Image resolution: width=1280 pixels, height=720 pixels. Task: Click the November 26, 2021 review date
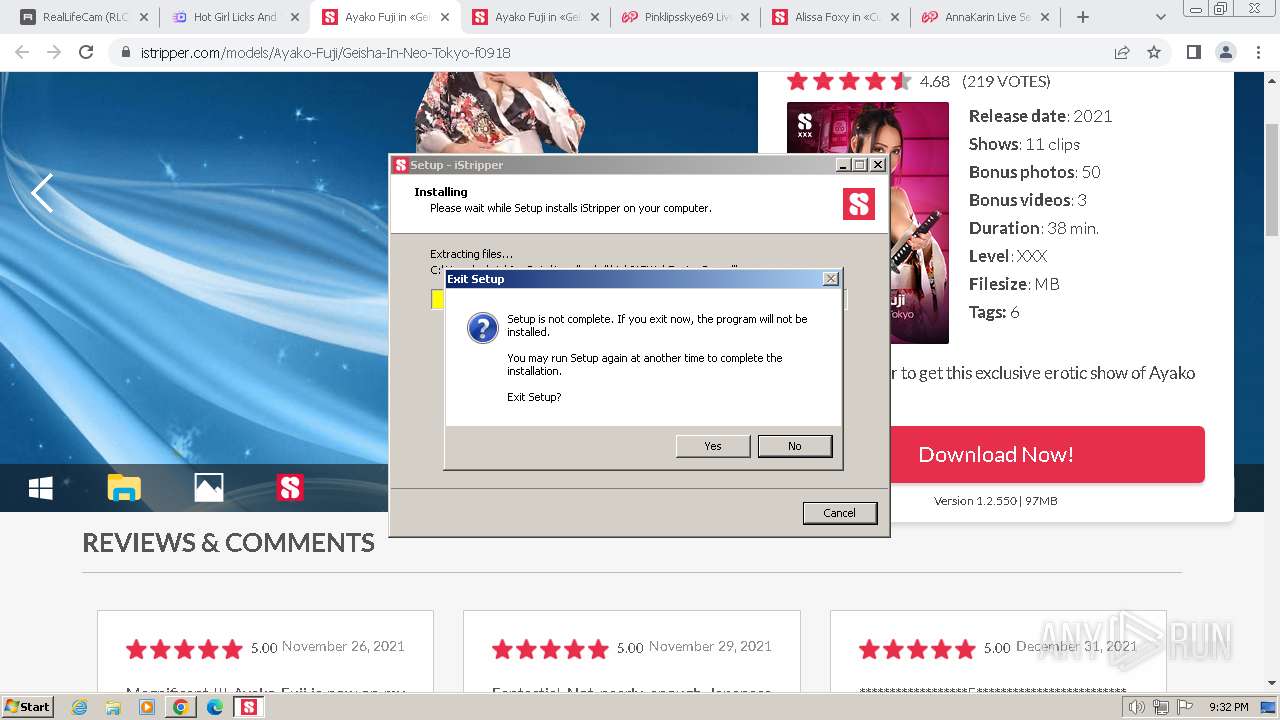point(343,647)
